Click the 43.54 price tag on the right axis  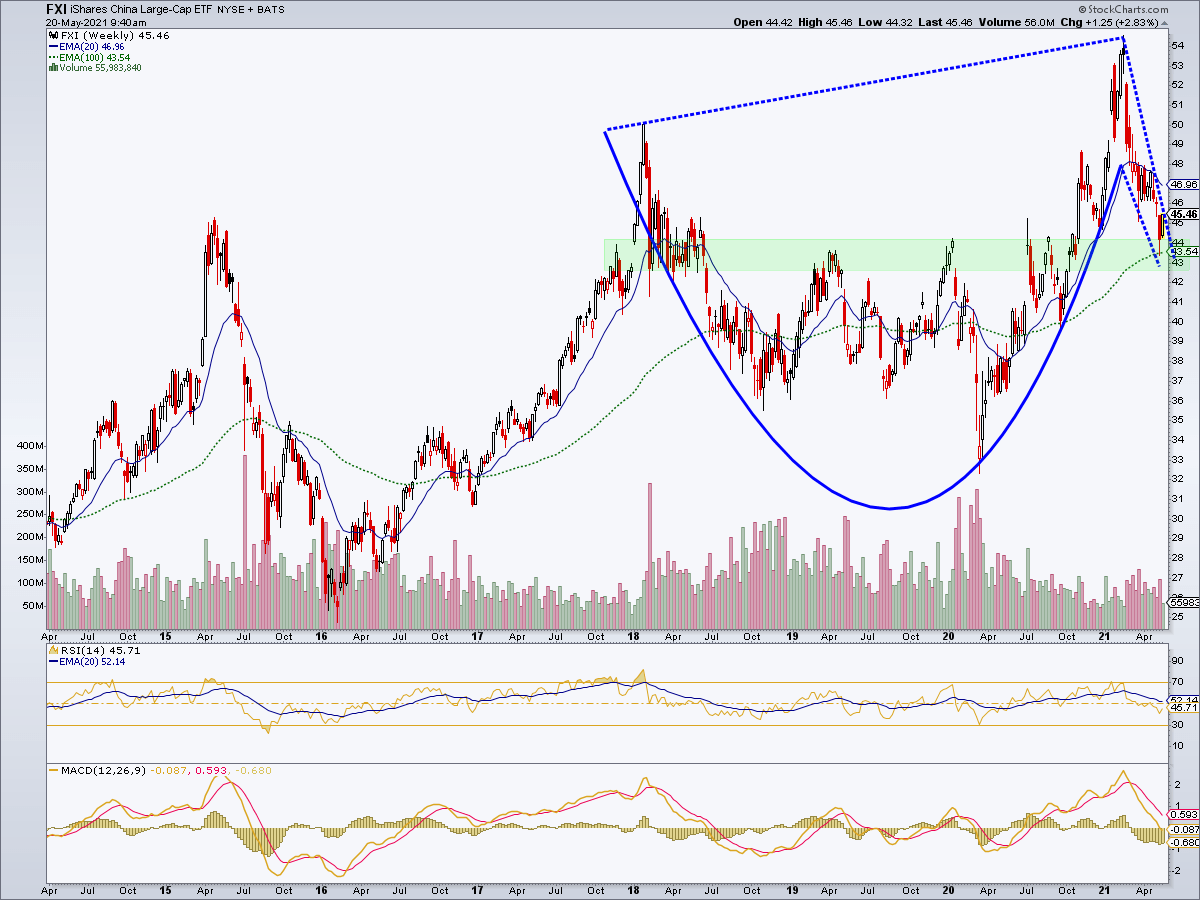coord(1184,251)
